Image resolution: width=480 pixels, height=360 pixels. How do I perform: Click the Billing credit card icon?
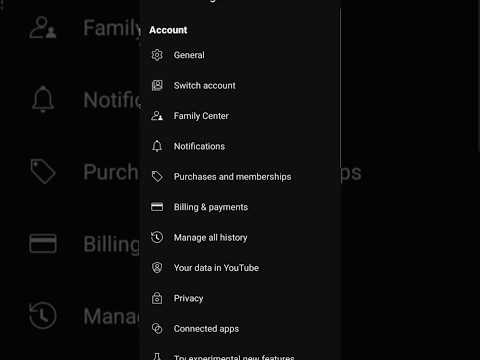(x=157, y=207)
